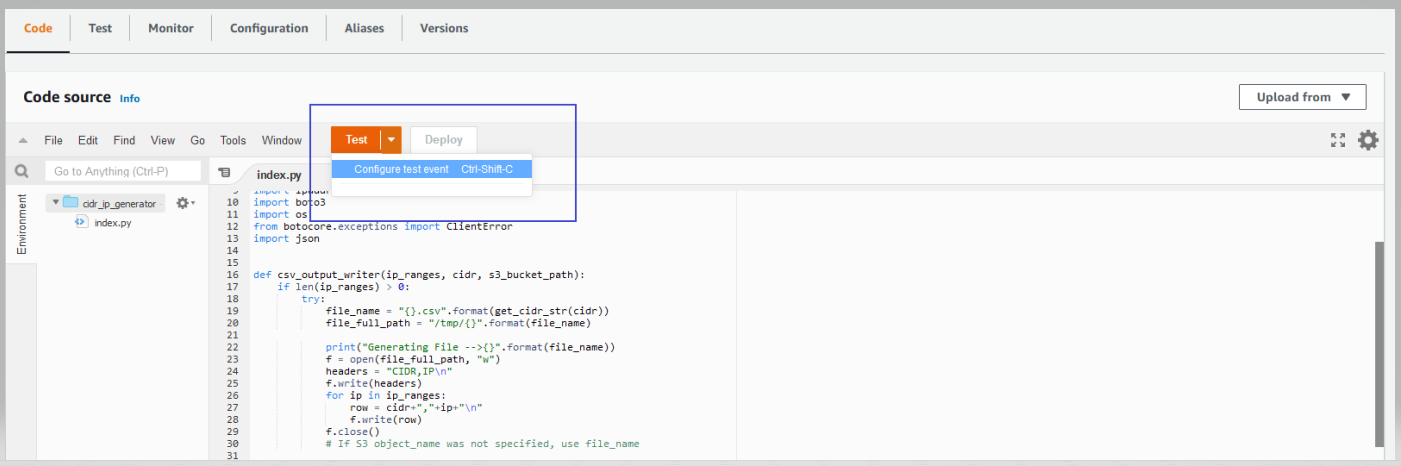1401x466 pixels.
Task: Open the Versions tab
Action: click(x=444, y=28)
